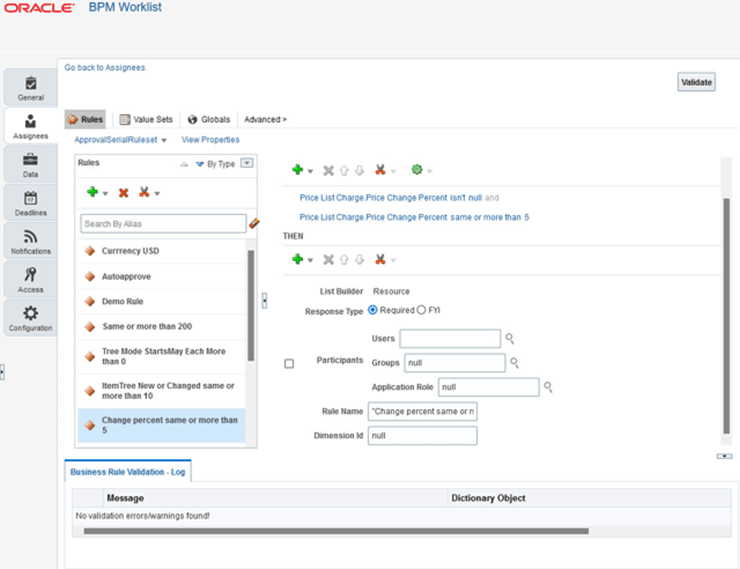Image resolution: width=740 pixels, height=569 pixels.
Task: Click scissors icon in condition toolbar
Action: click(380, 169)
